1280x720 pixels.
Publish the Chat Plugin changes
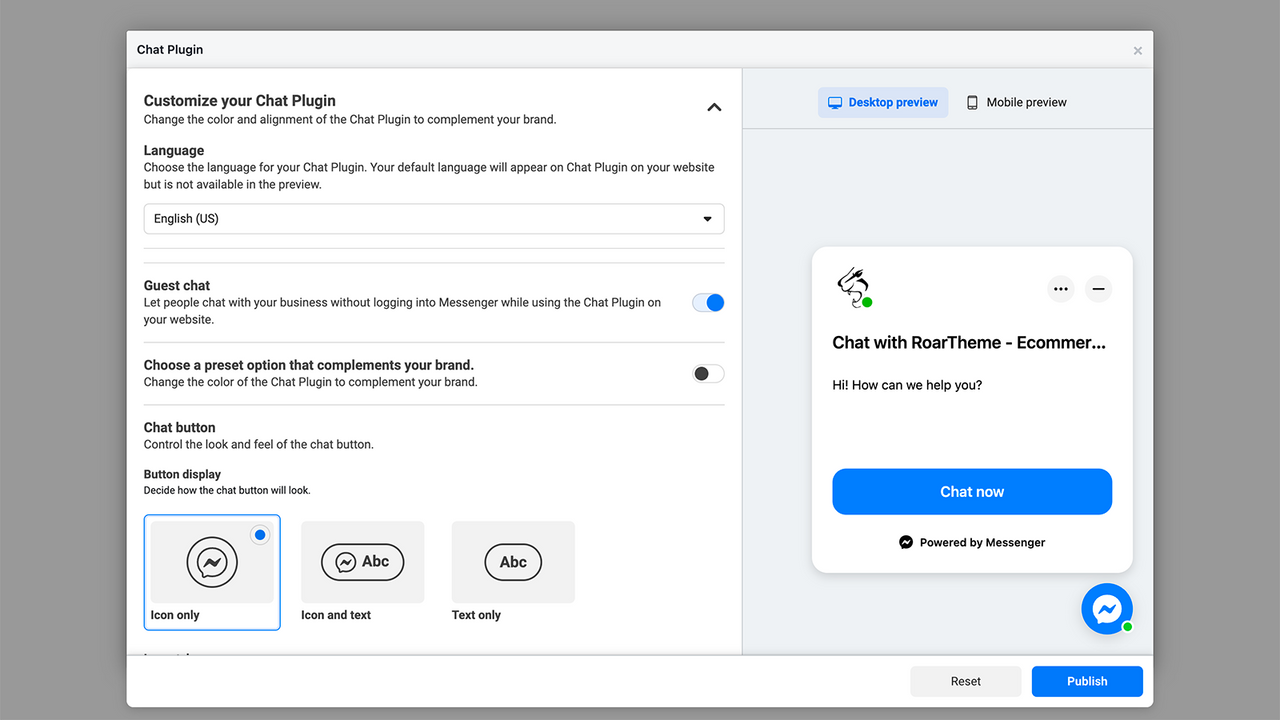tap(1087, 681)
